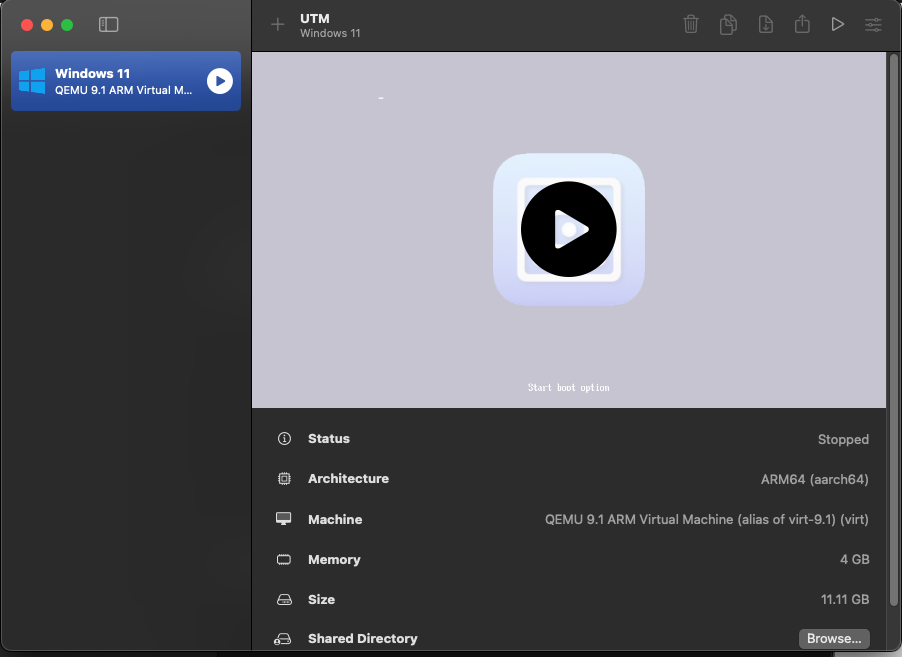Screen dimensions: 902x657
Task: Click the Size disk icon
Action: click(284, 599)
